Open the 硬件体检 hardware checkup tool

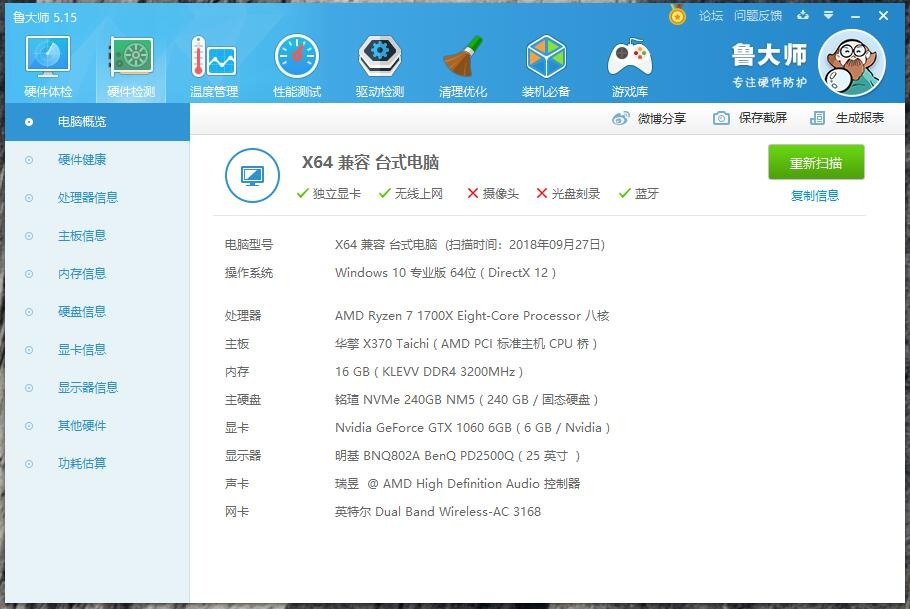(46, 63)
